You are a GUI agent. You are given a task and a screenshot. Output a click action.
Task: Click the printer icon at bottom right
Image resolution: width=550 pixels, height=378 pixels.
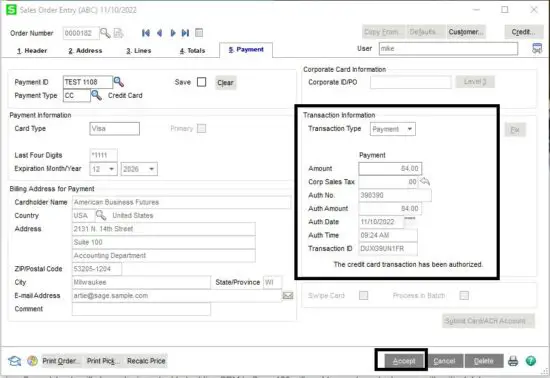pos(513,361)
